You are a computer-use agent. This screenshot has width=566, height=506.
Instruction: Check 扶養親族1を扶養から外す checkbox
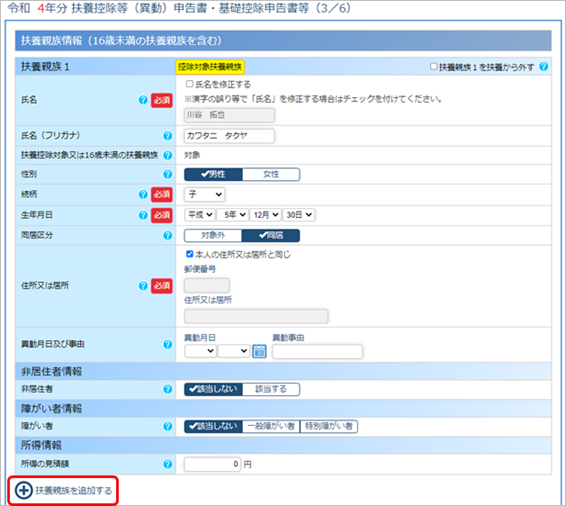pos(434,66)
